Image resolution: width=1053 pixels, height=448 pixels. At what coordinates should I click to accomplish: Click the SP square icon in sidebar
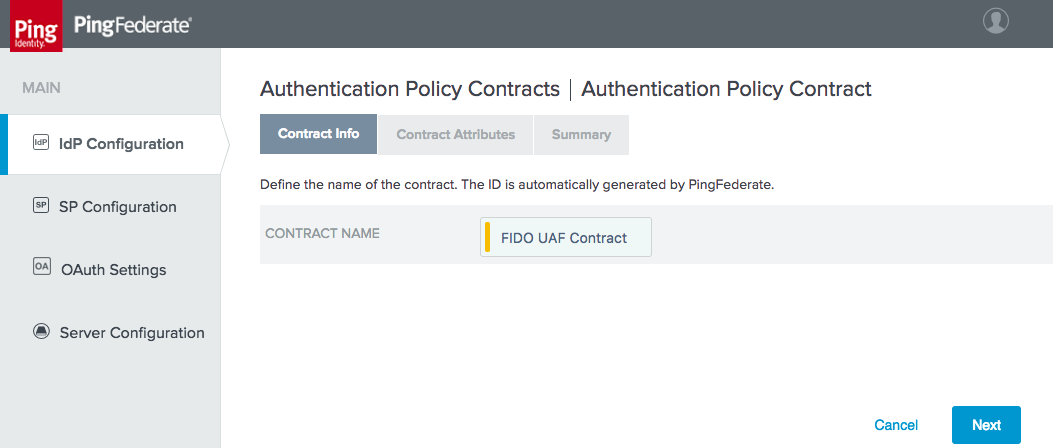(41, 206)
